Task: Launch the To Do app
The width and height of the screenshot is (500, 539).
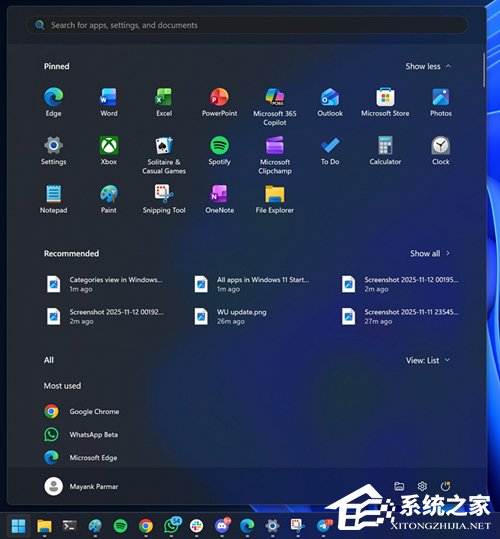Action: click(x=330, y=151)
